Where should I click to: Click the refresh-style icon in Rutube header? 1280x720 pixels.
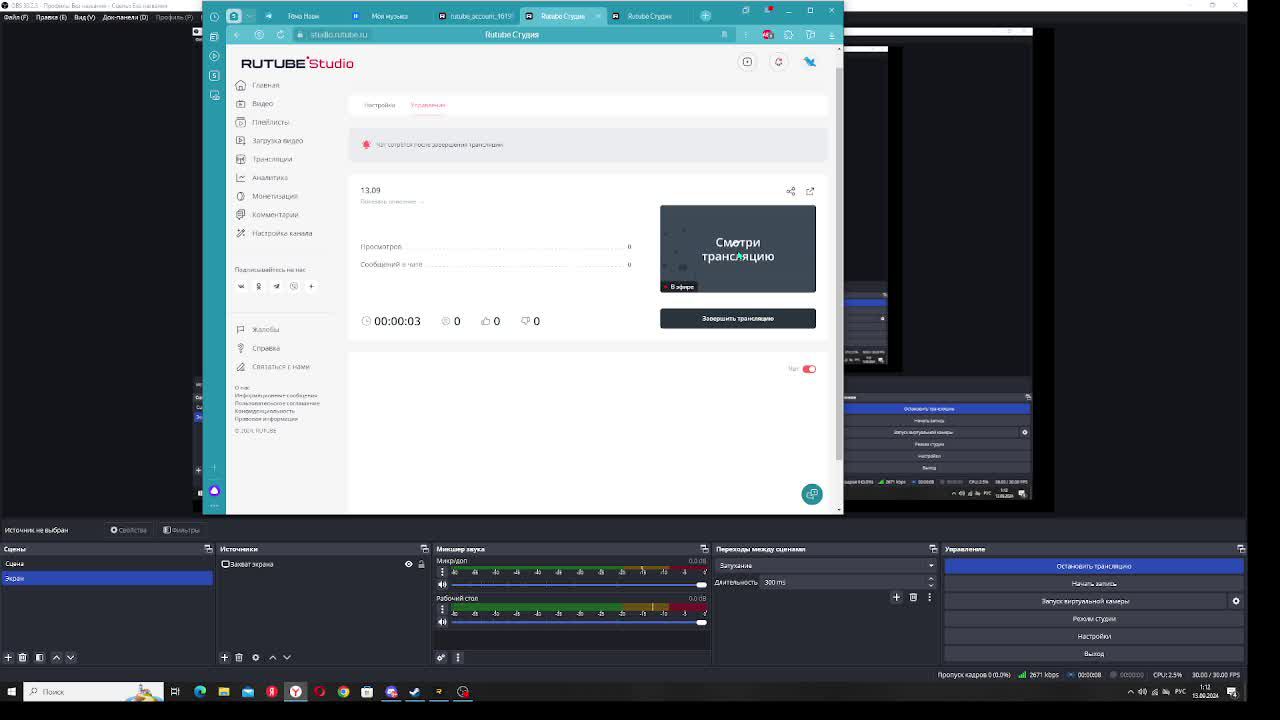(778, 62)
